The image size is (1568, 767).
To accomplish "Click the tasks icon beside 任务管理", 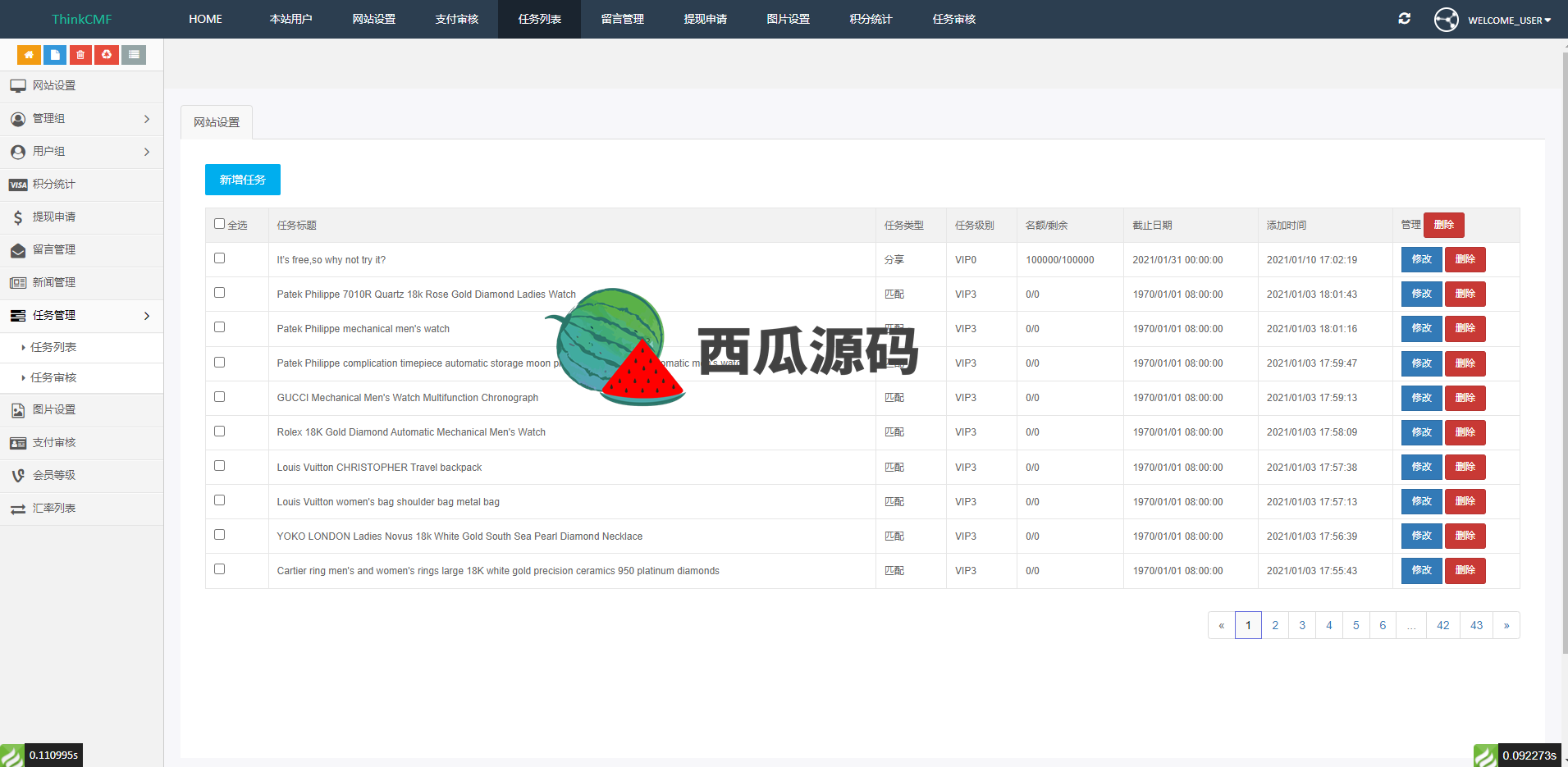I will [18, 316].
